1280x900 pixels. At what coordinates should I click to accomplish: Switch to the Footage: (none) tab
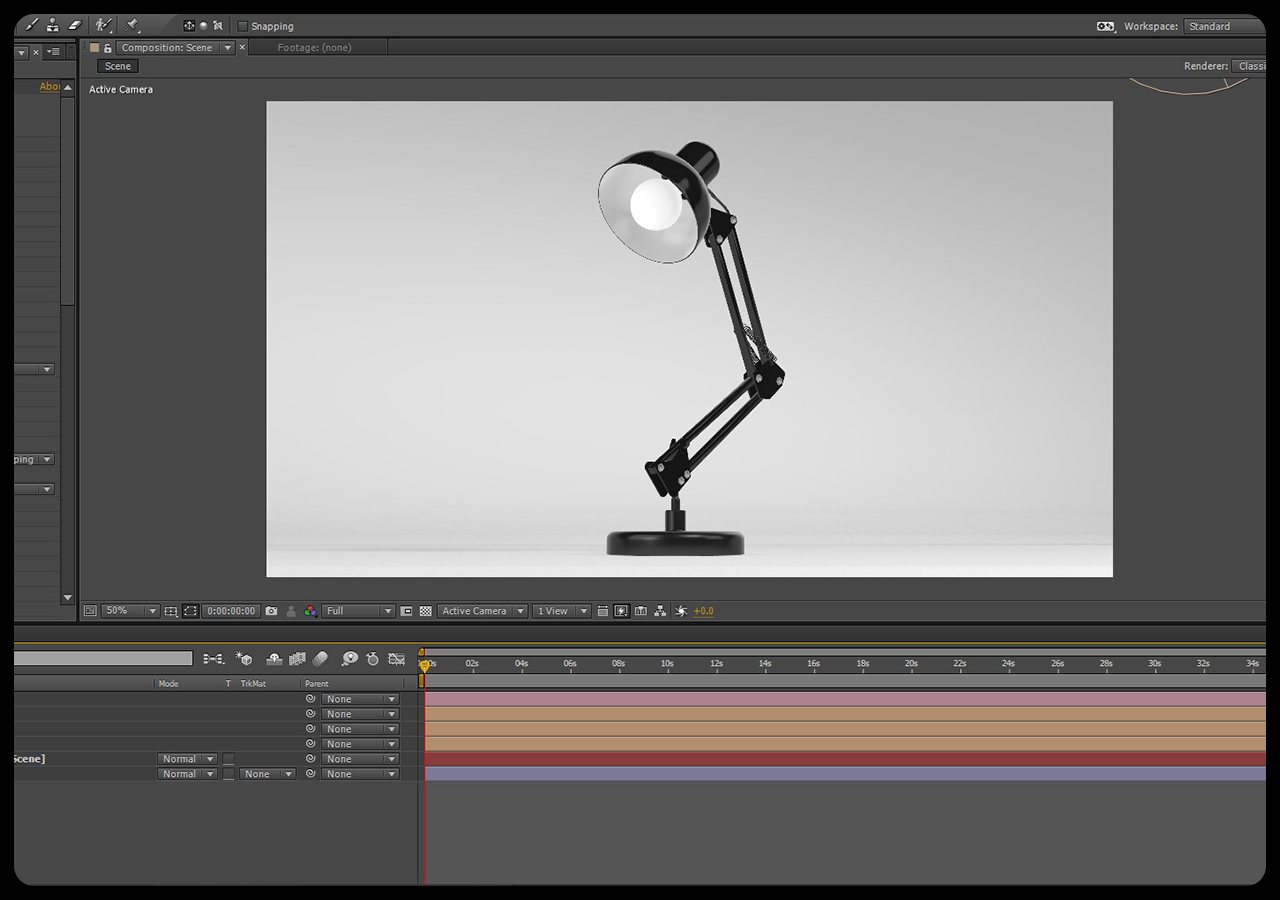pyautogui.click(x=315, y=47)
